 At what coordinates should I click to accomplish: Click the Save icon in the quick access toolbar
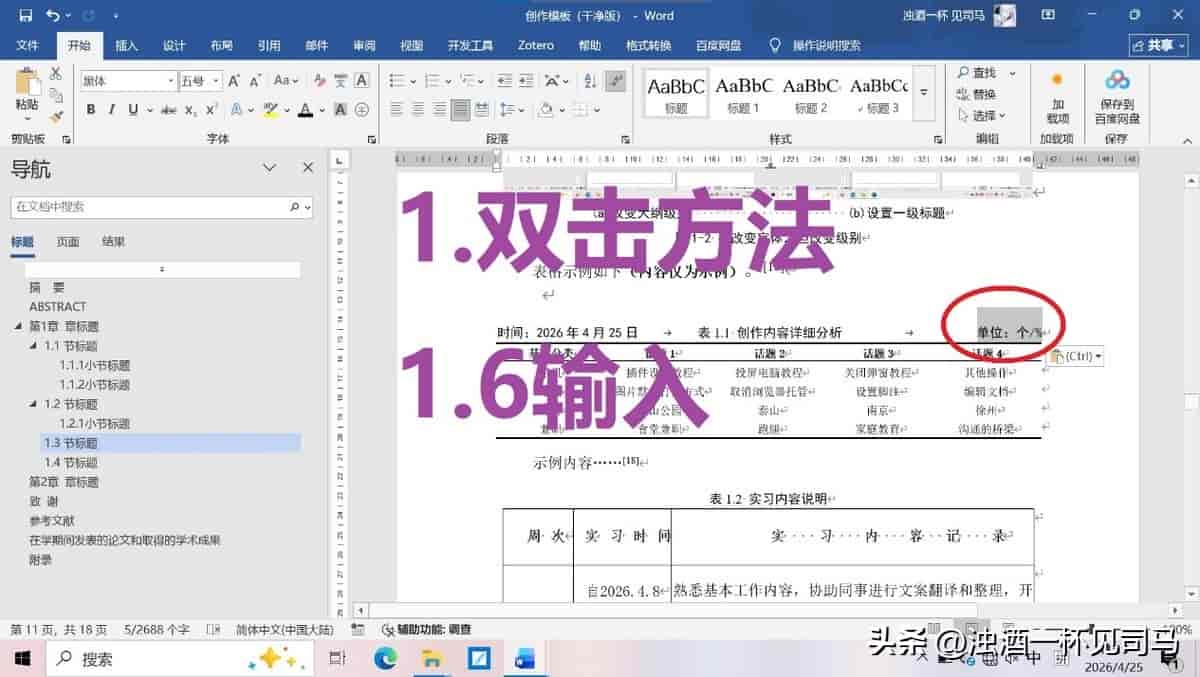pyautogui.click(x=25, y=15)
